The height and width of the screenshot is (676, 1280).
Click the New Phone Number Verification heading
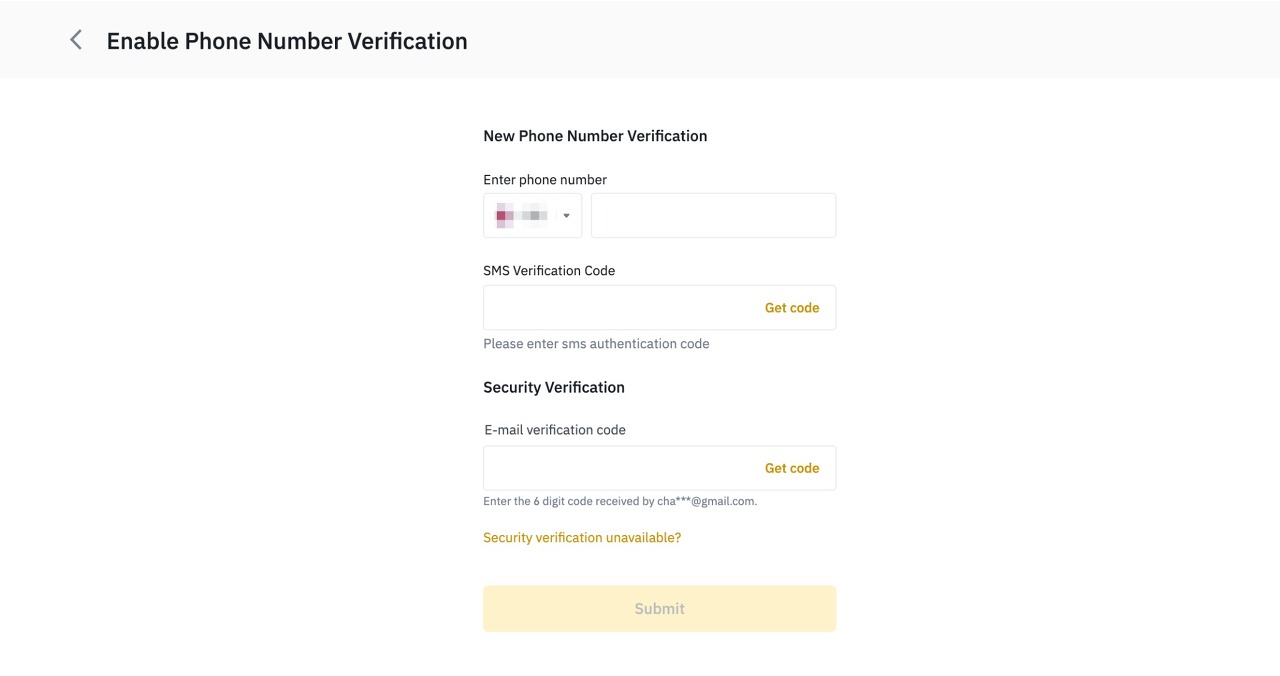(595, 136)
